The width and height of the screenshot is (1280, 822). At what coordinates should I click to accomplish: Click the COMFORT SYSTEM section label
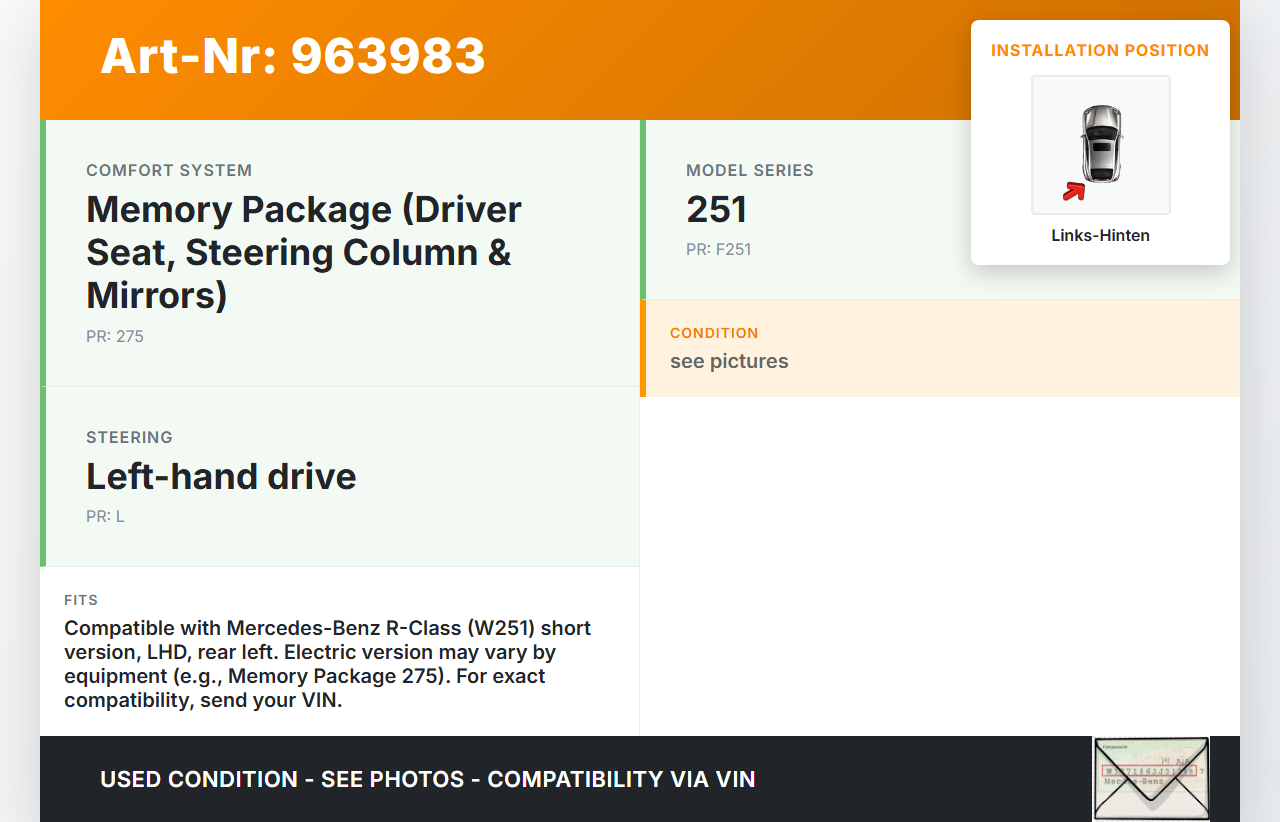pos(169,170)
